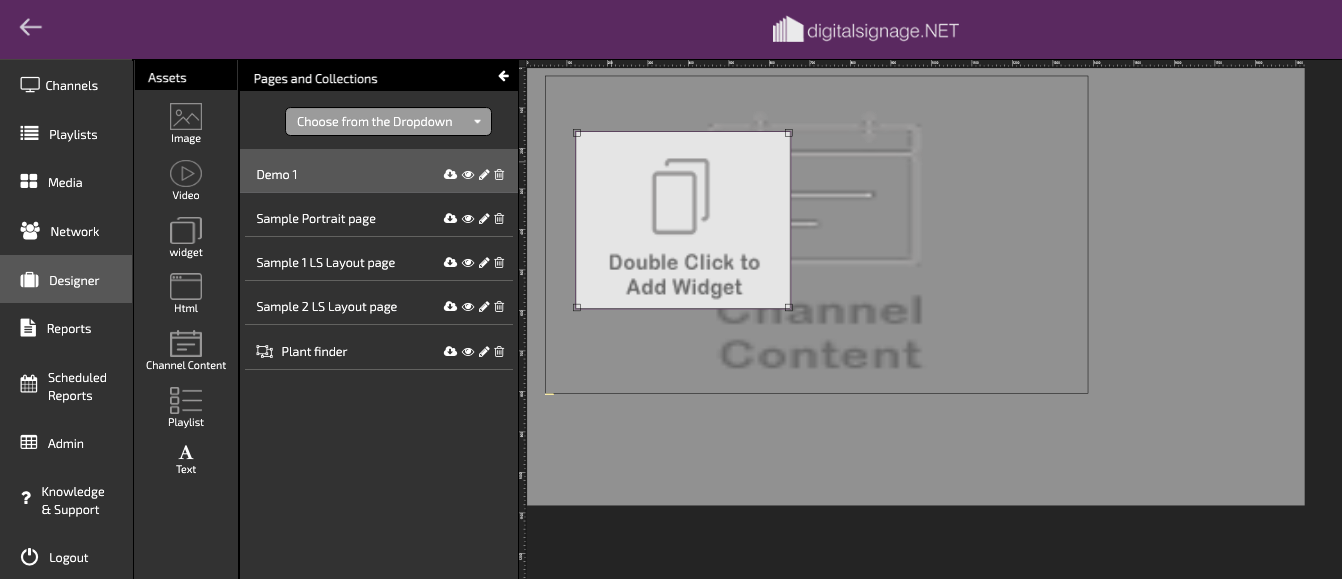Screen dimensions: 1342x579
Task: Edit the Sample Portrait page with pencil
Action: (484, 219)
